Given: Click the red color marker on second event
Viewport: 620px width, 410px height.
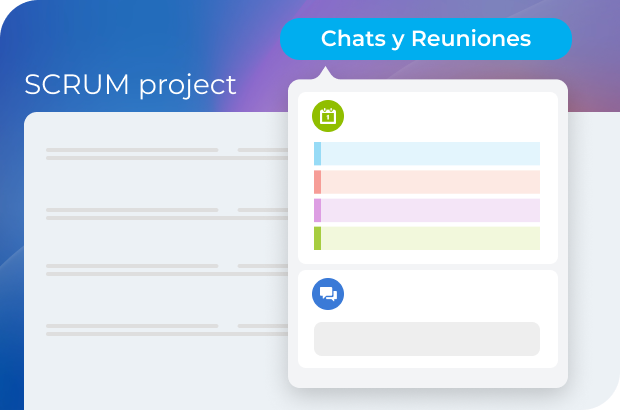Looking at the screenshot, I should click(317, 182).
